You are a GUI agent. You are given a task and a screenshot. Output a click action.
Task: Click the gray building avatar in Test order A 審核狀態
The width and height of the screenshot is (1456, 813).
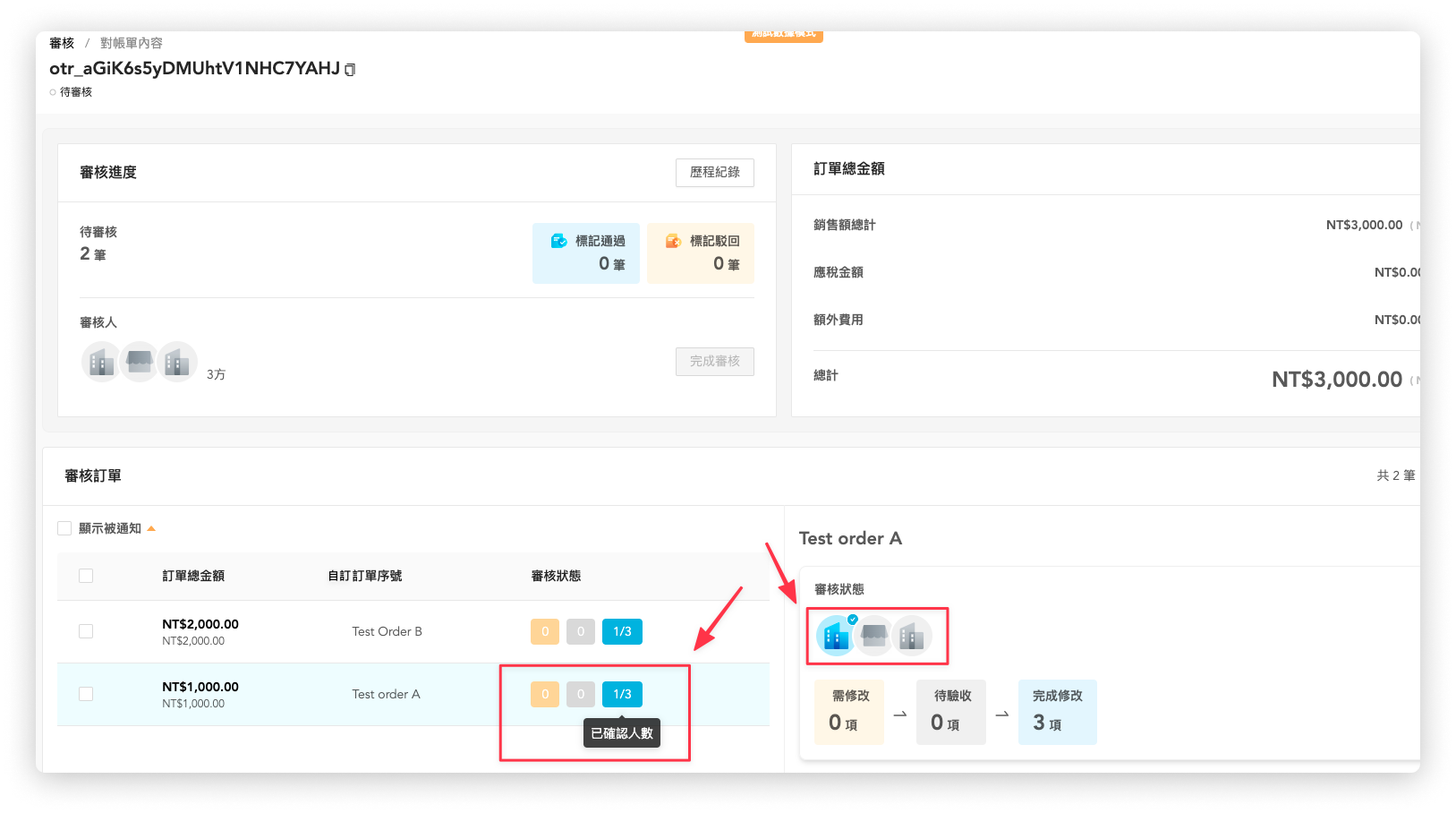(912, 636)
